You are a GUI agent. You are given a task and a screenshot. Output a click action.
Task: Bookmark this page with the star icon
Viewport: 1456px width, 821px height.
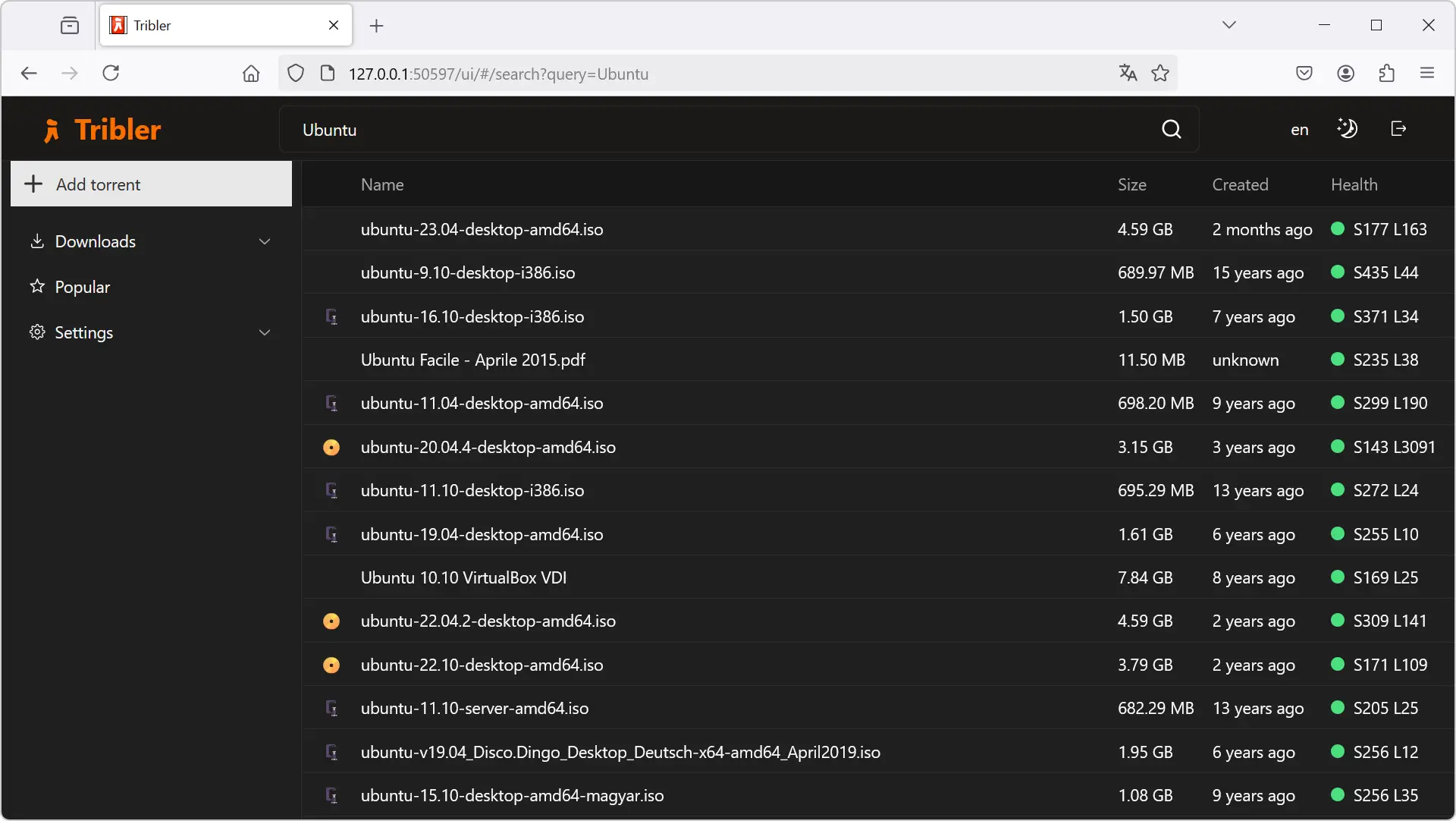1160,73
